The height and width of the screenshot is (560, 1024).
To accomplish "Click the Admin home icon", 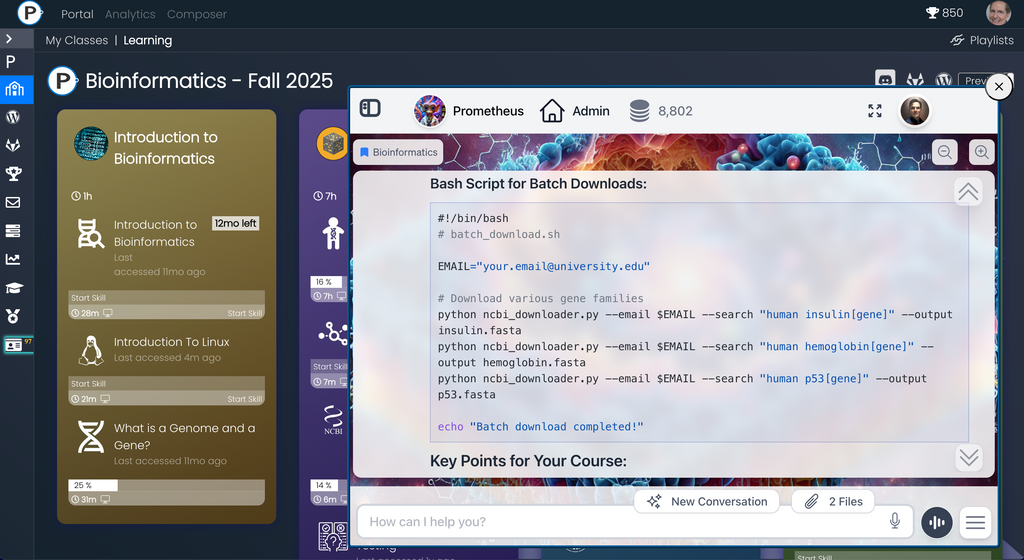I will tap(552, 111).
